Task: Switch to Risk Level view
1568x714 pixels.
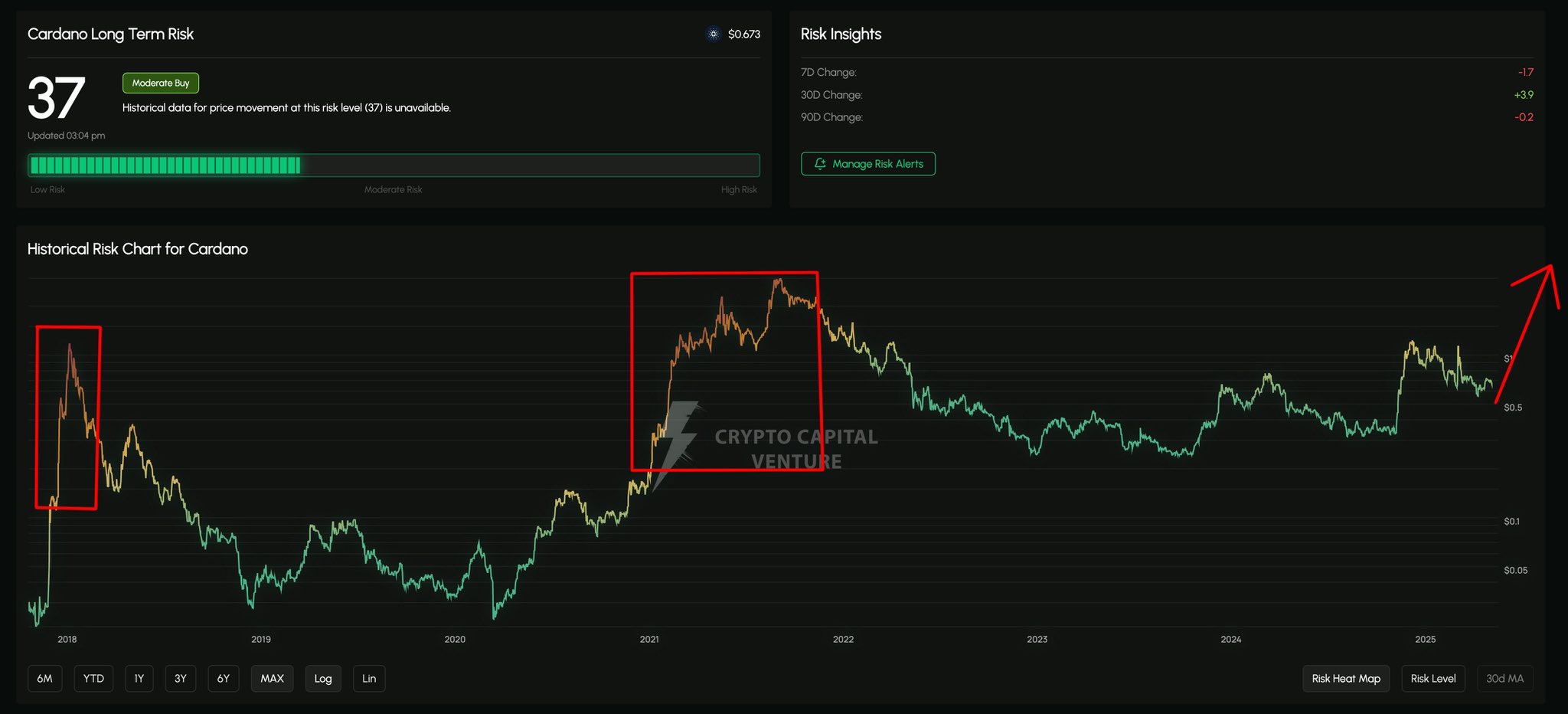Action: (1433, 679)
